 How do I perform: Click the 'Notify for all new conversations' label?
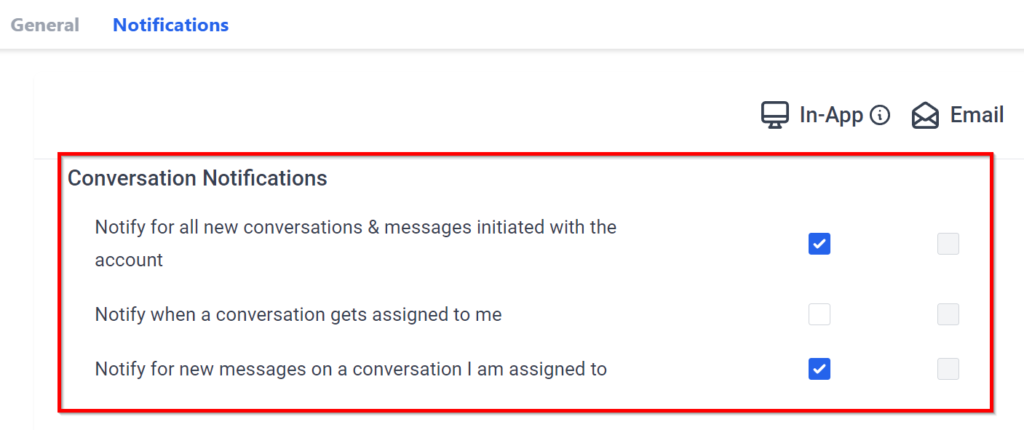point(355,227)
